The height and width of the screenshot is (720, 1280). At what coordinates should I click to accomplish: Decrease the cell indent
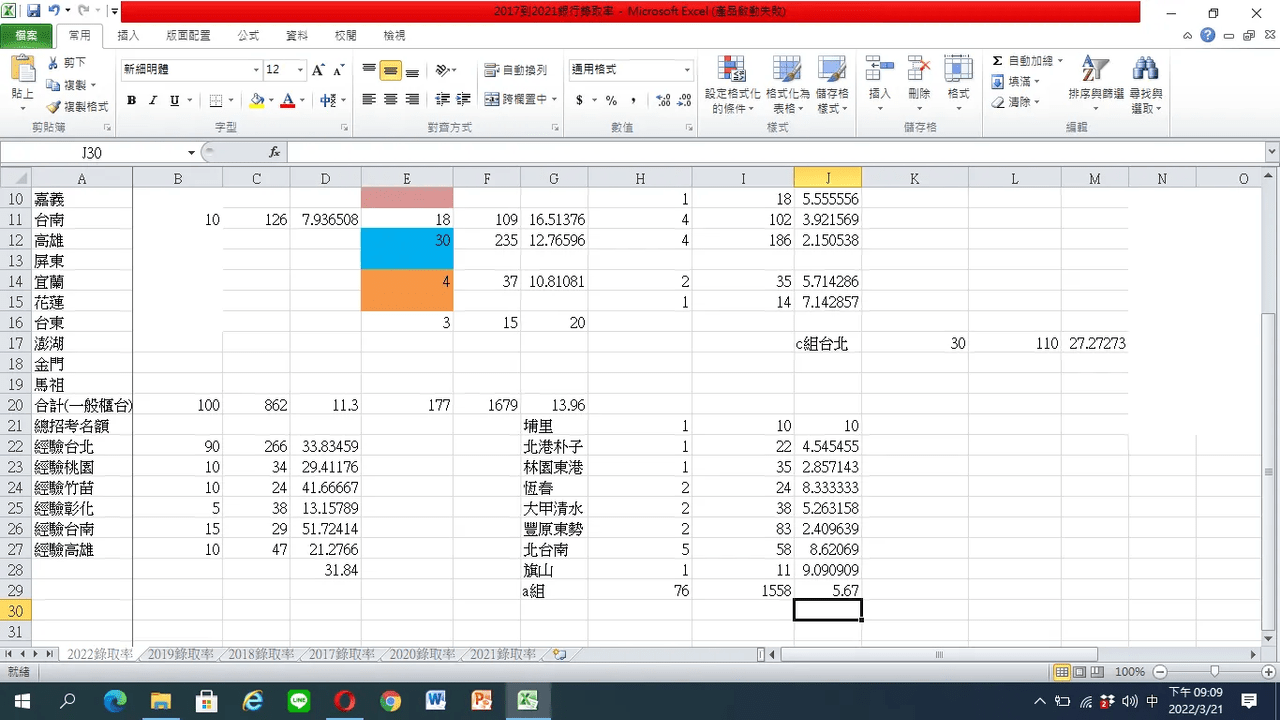coord(441,100)
